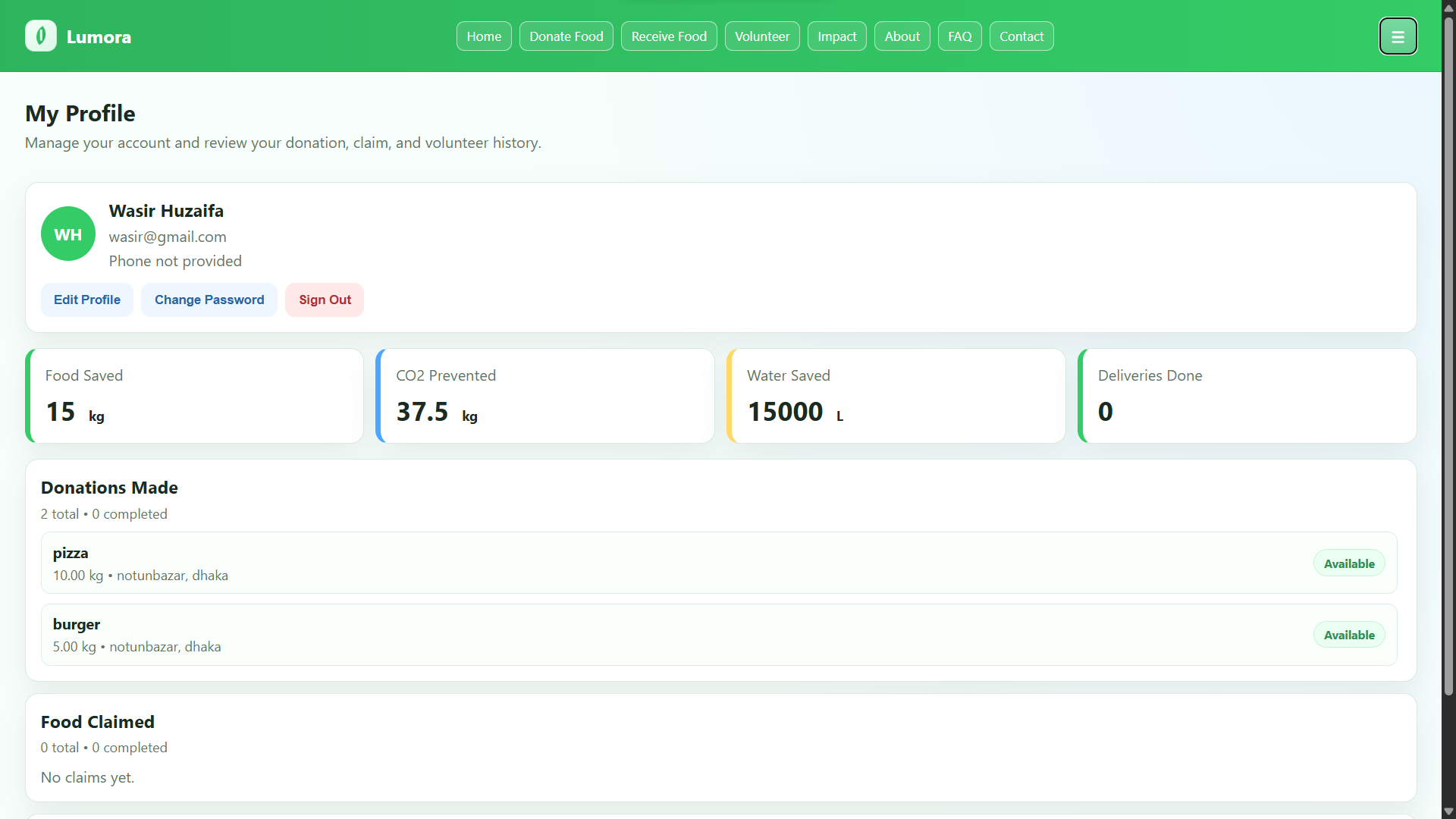Click scrollbar up arrow
Image resolution: width=1456 pixels, height=819 pixels.
click(x=1448, y=8)
